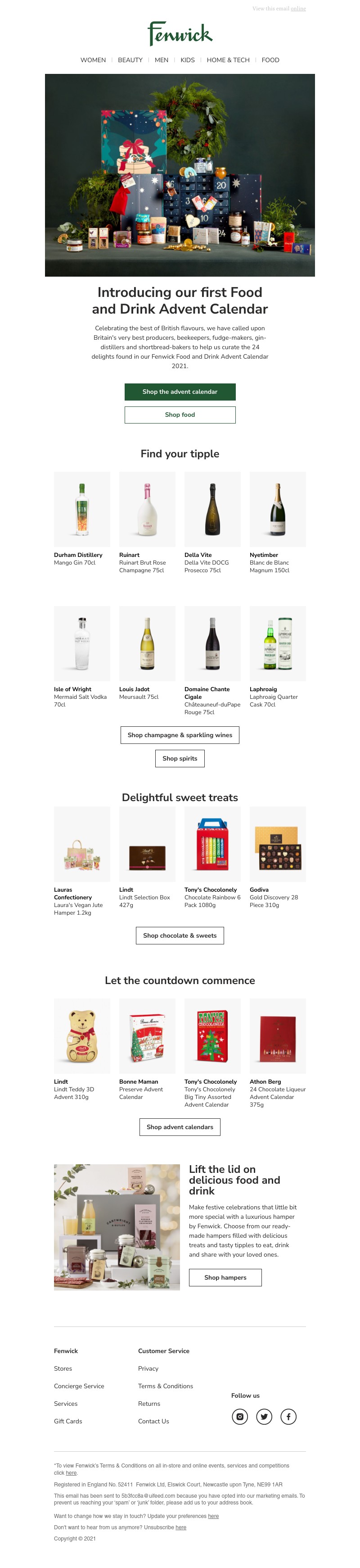This screenshot has height=1568, width=360.
Task: Open Fenwick's Facebook page icon
Action: (x=288, y=1417)
